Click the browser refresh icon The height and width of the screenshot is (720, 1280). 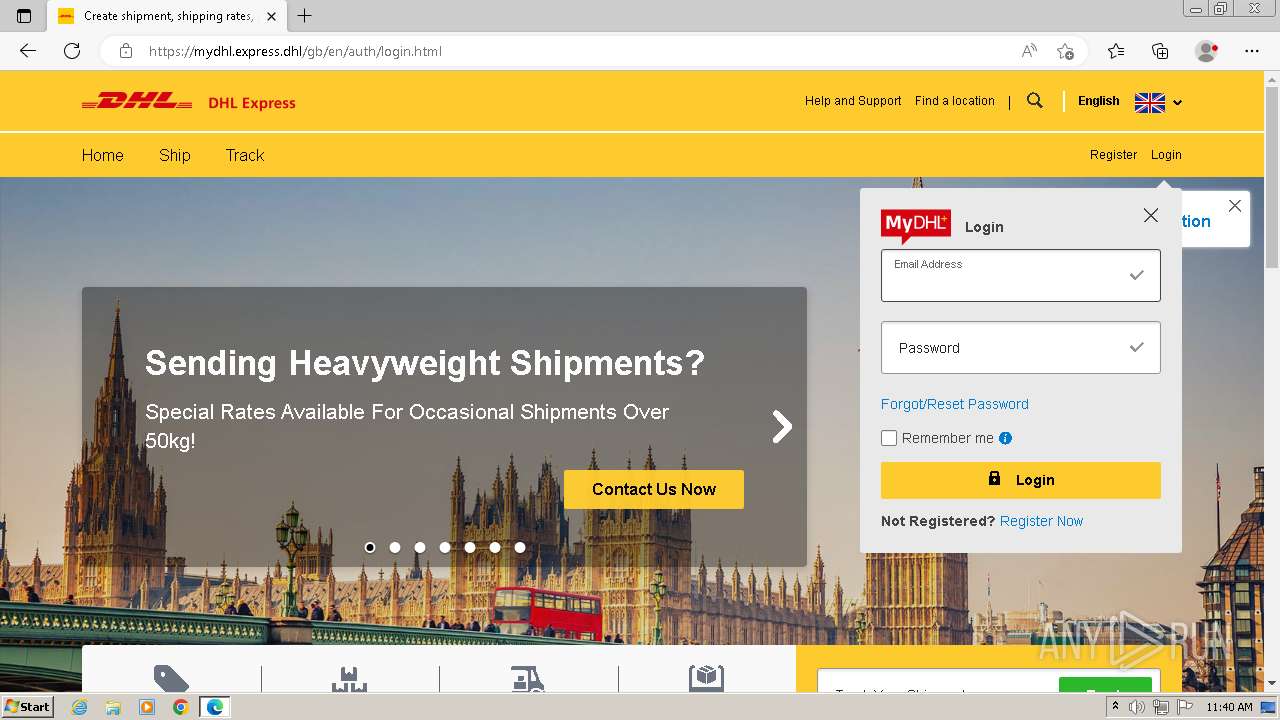pos(72,51)
